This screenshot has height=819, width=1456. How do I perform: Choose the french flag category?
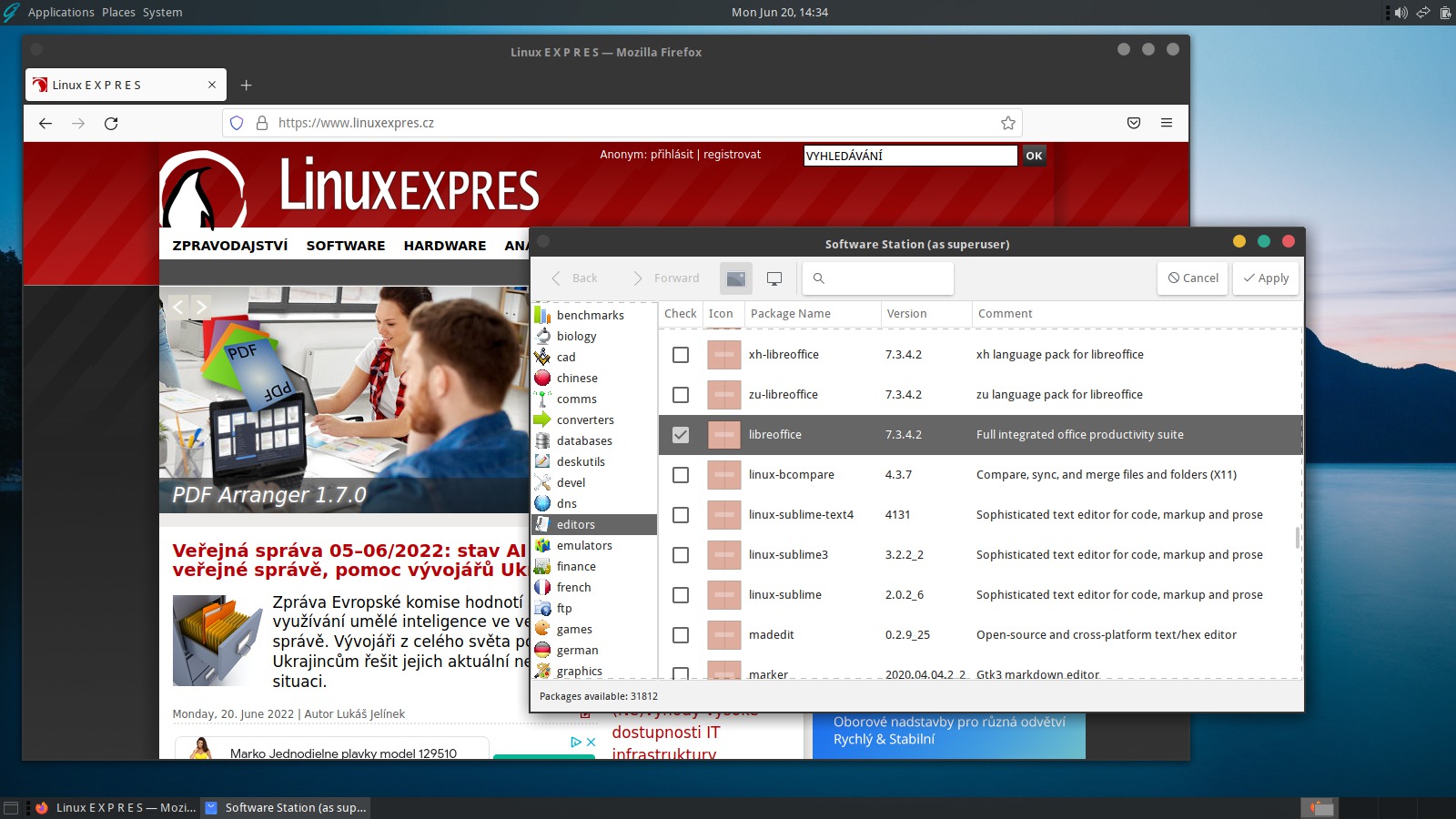(542, 587)
